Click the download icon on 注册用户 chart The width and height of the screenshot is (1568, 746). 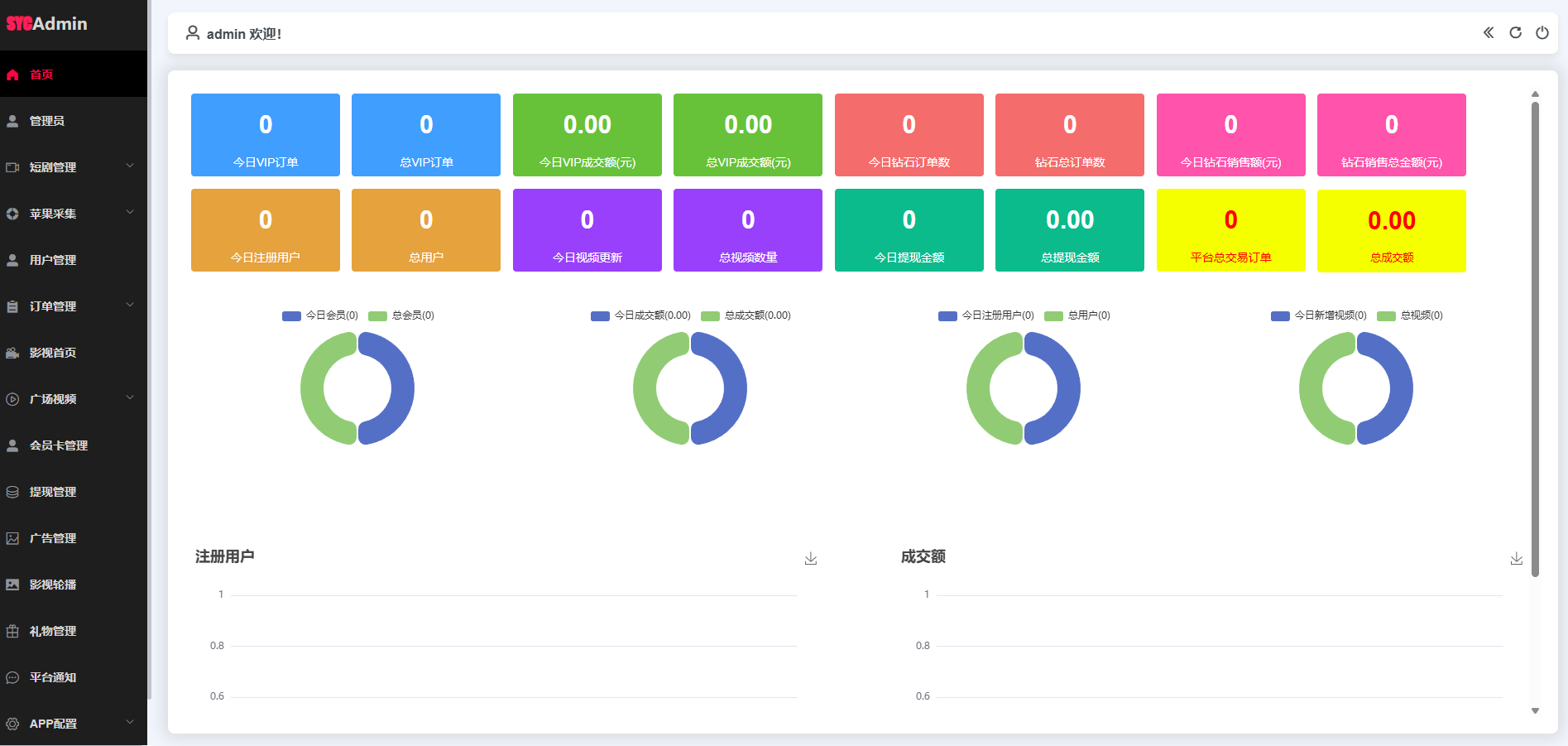pyautogui.click(x=811, y=558)
